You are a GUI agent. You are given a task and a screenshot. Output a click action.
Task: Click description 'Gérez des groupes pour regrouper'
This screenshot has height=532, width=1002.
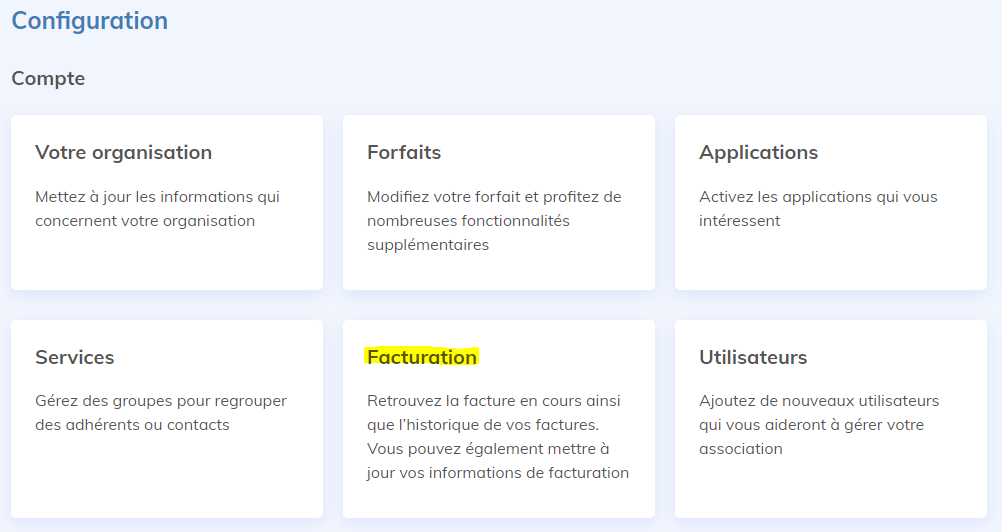tap(160, 413)
